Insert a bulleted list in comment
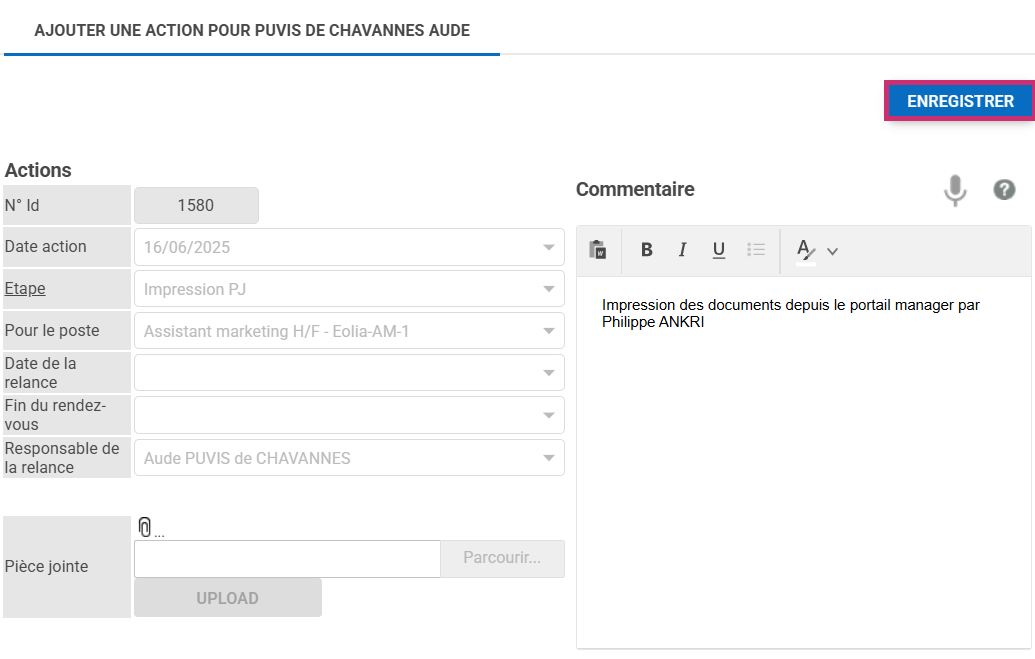This screenshot has width=1035, height=659. (756, 250)
